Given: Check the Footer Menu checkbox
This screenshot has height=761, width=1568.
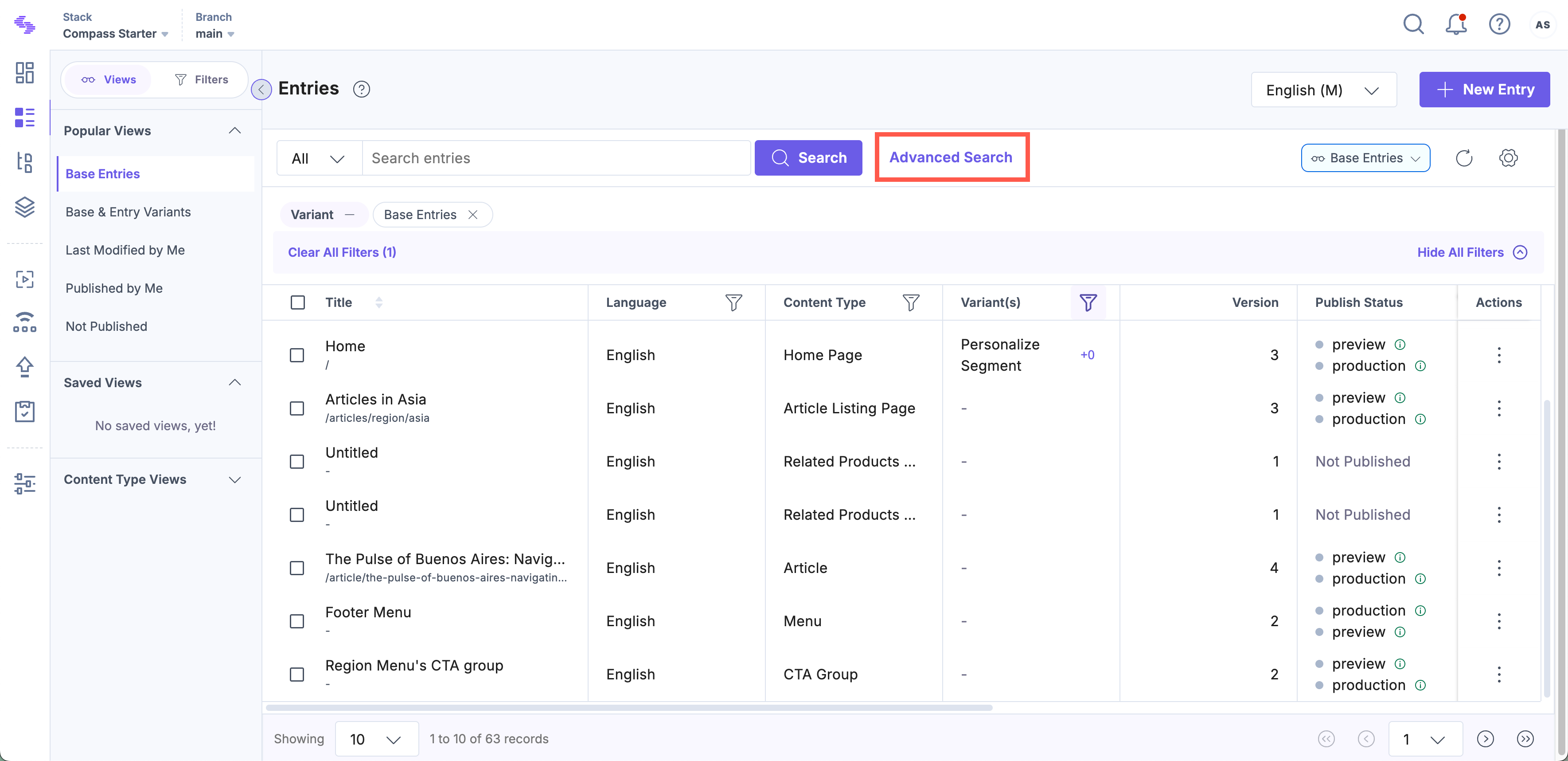Looking at the screenshot, I should 297,621.
